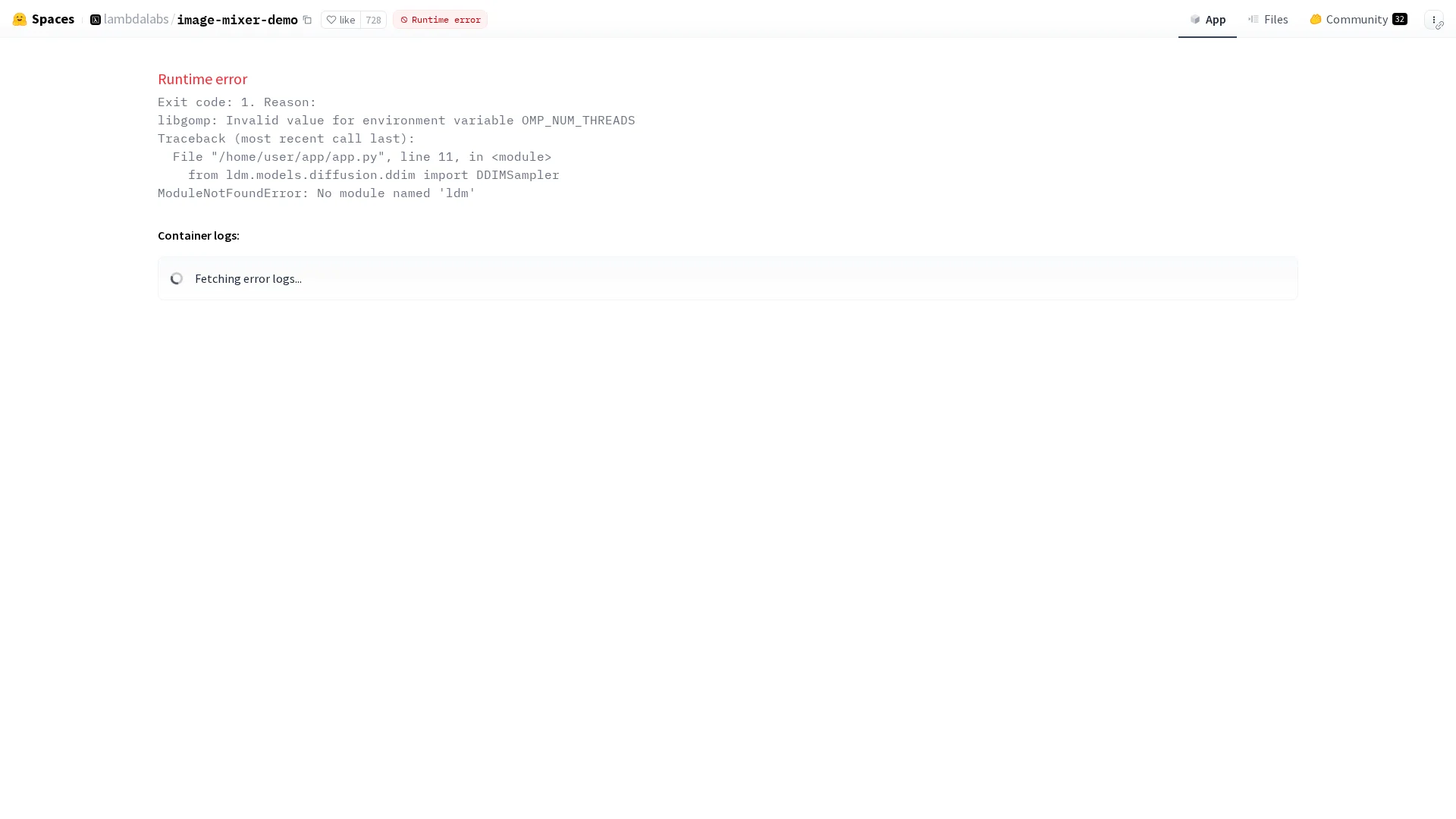1456x819 pixels.
Task: Open the image-mixer-demo space link
Action: pyautogui.click(x=237, y=20)
